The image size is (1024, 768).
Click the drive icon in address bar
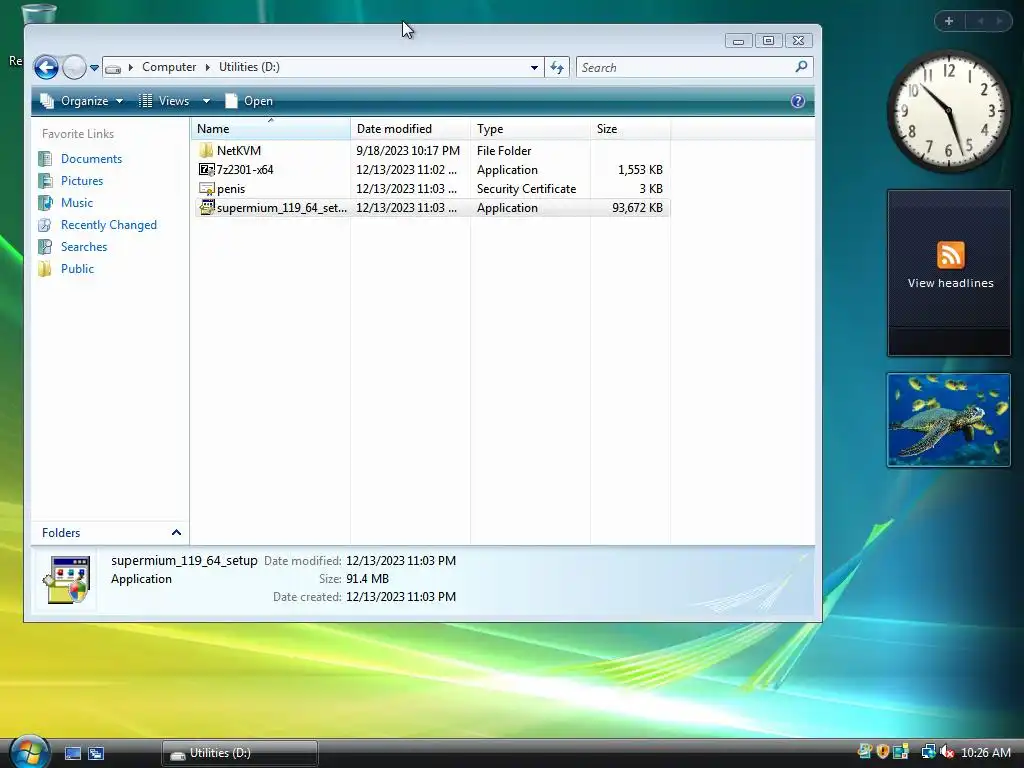coord(113,68)
